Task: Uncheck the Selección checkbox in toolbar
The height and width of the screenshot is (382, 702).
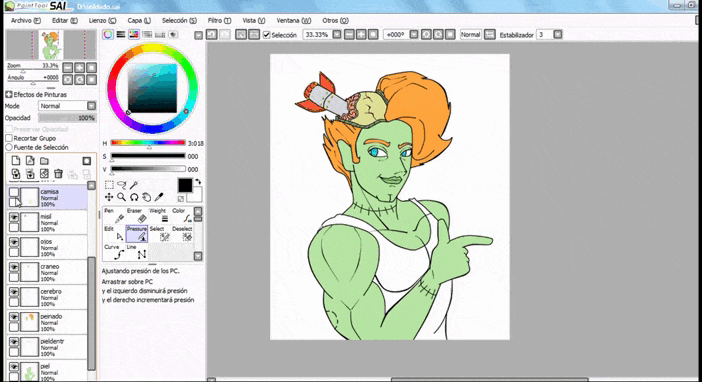Action: coord(267,35)
